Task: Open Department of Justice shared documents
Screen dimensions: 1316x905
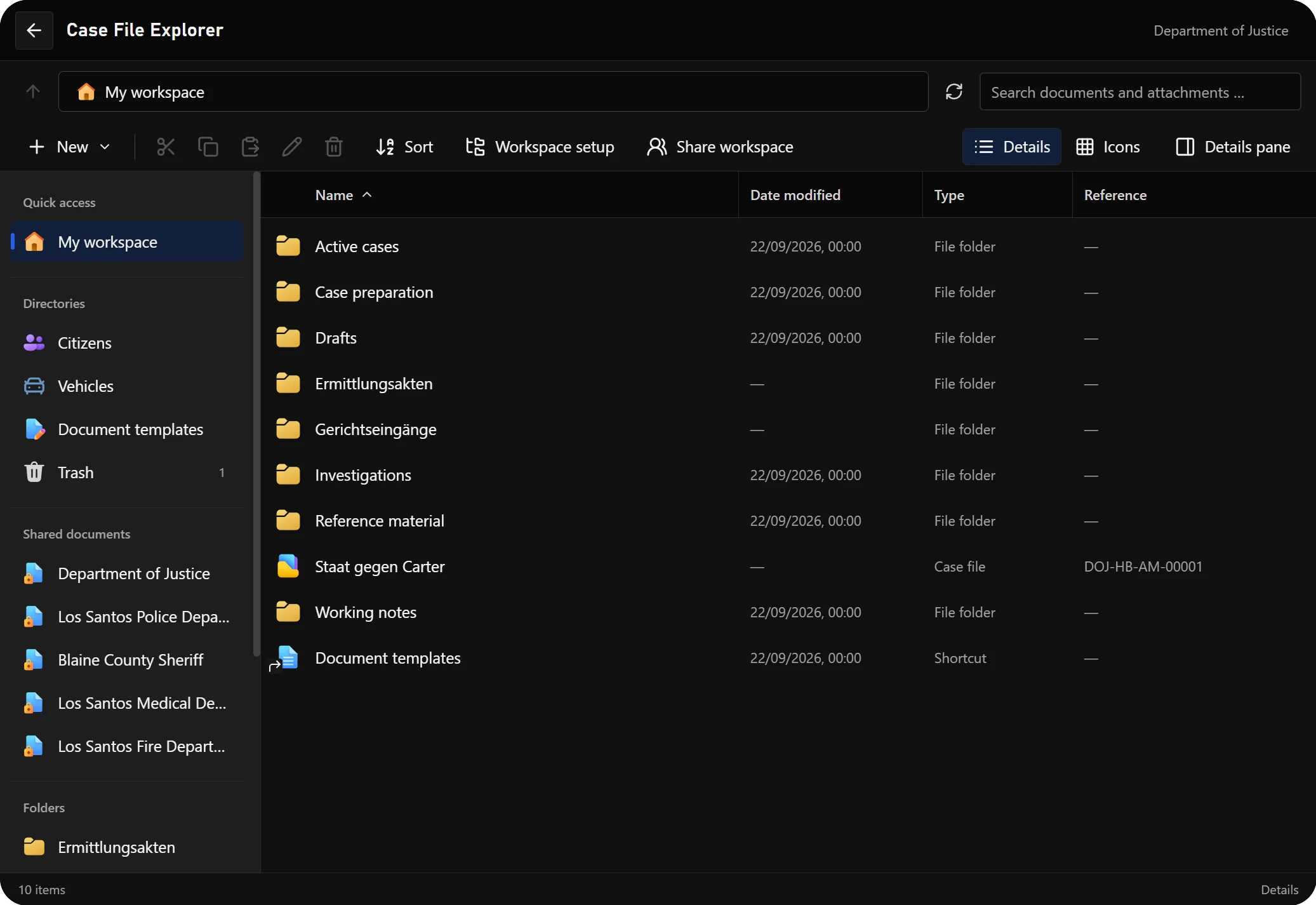Action: [127, 573]
